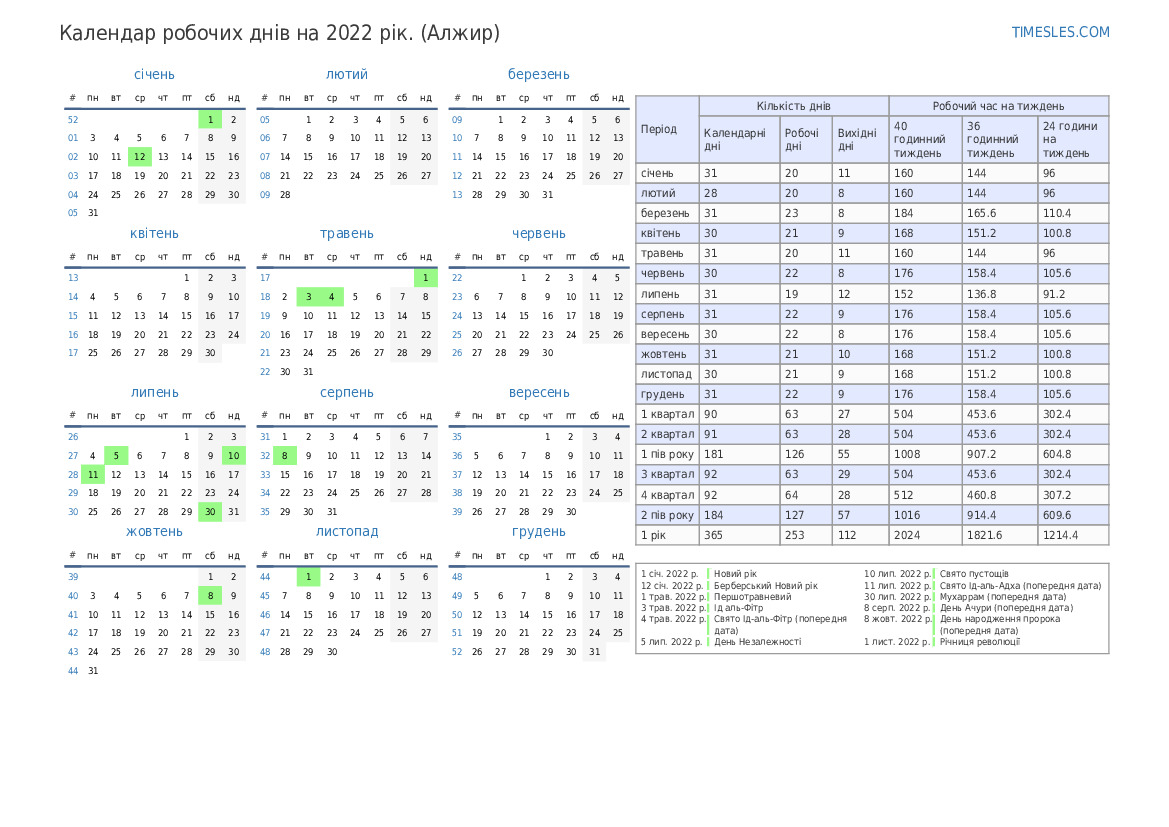Select the "вересень" month heading above its calendar

click(538, 392)
